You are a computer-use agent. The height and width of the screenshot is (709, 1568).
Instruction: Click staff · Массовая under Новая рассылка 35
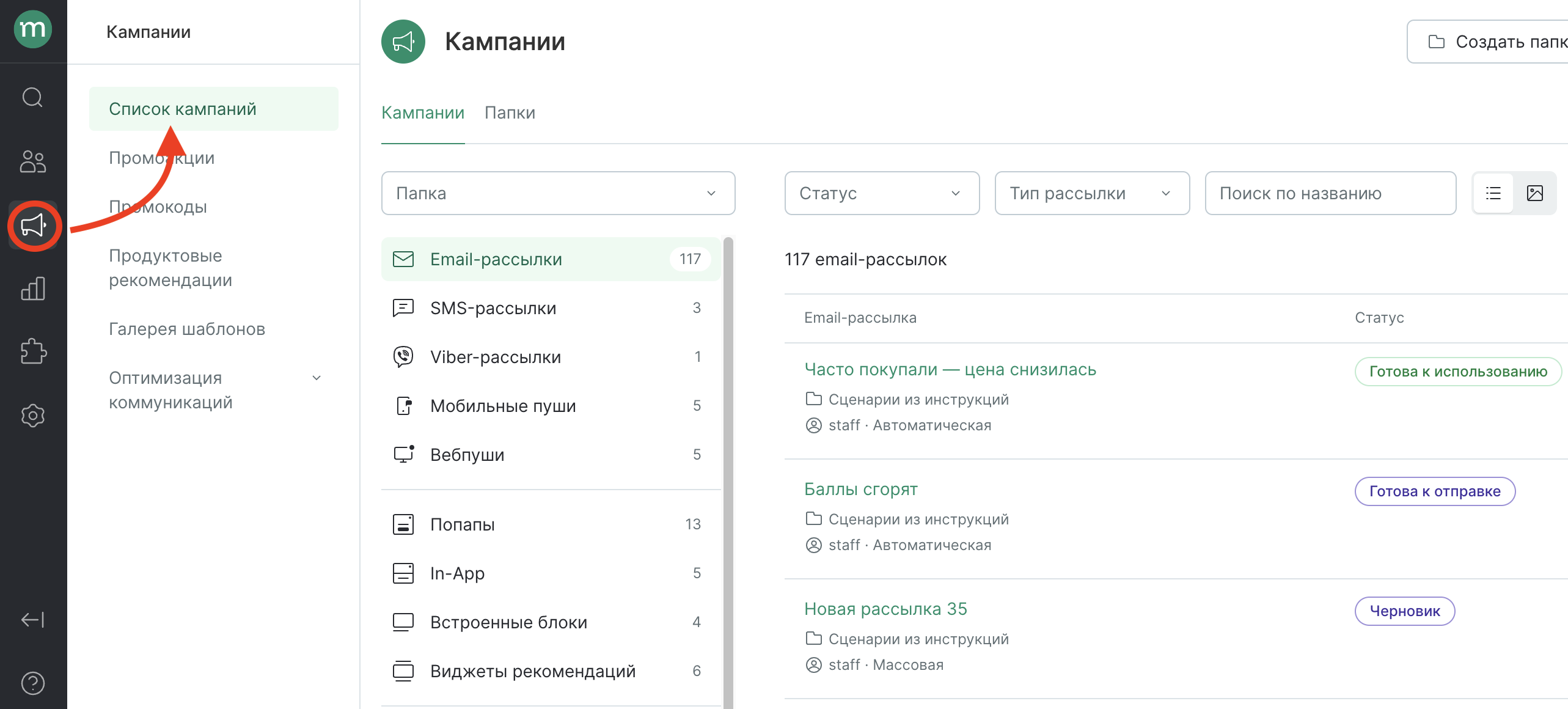point(885,665)
